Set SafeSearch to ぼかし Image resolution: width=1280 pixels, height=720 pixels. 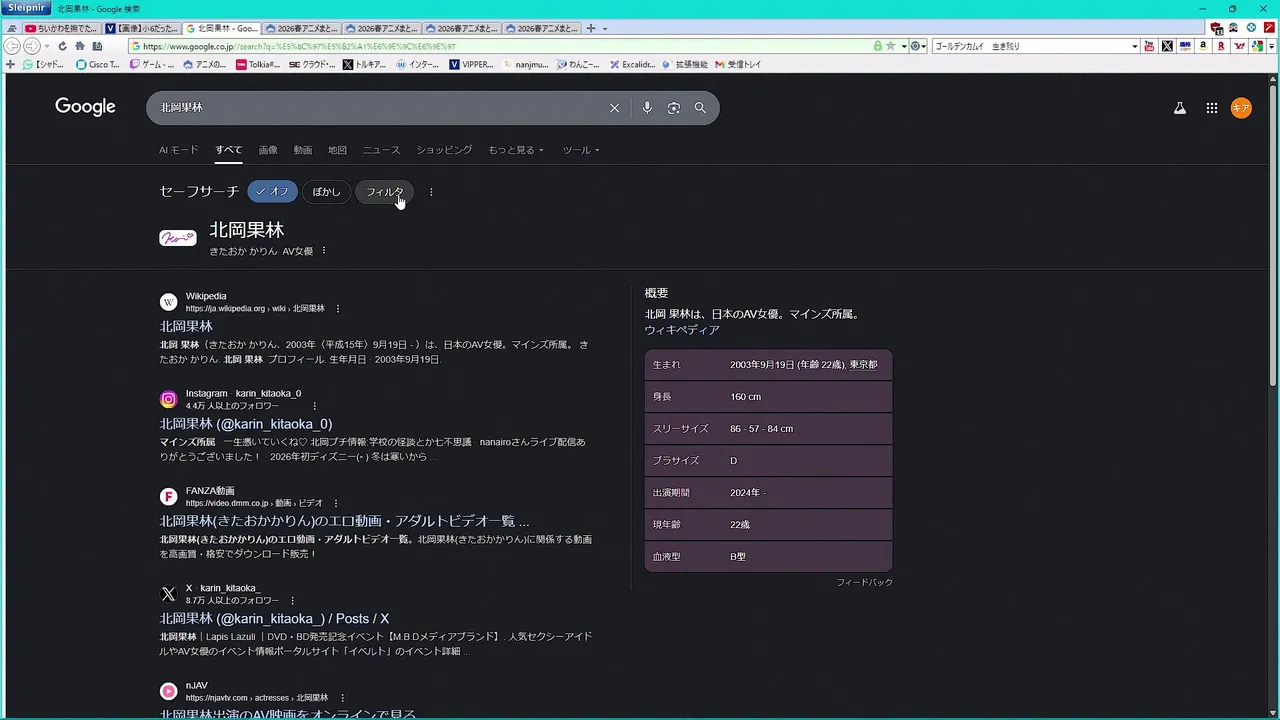(x=326, y=192)
